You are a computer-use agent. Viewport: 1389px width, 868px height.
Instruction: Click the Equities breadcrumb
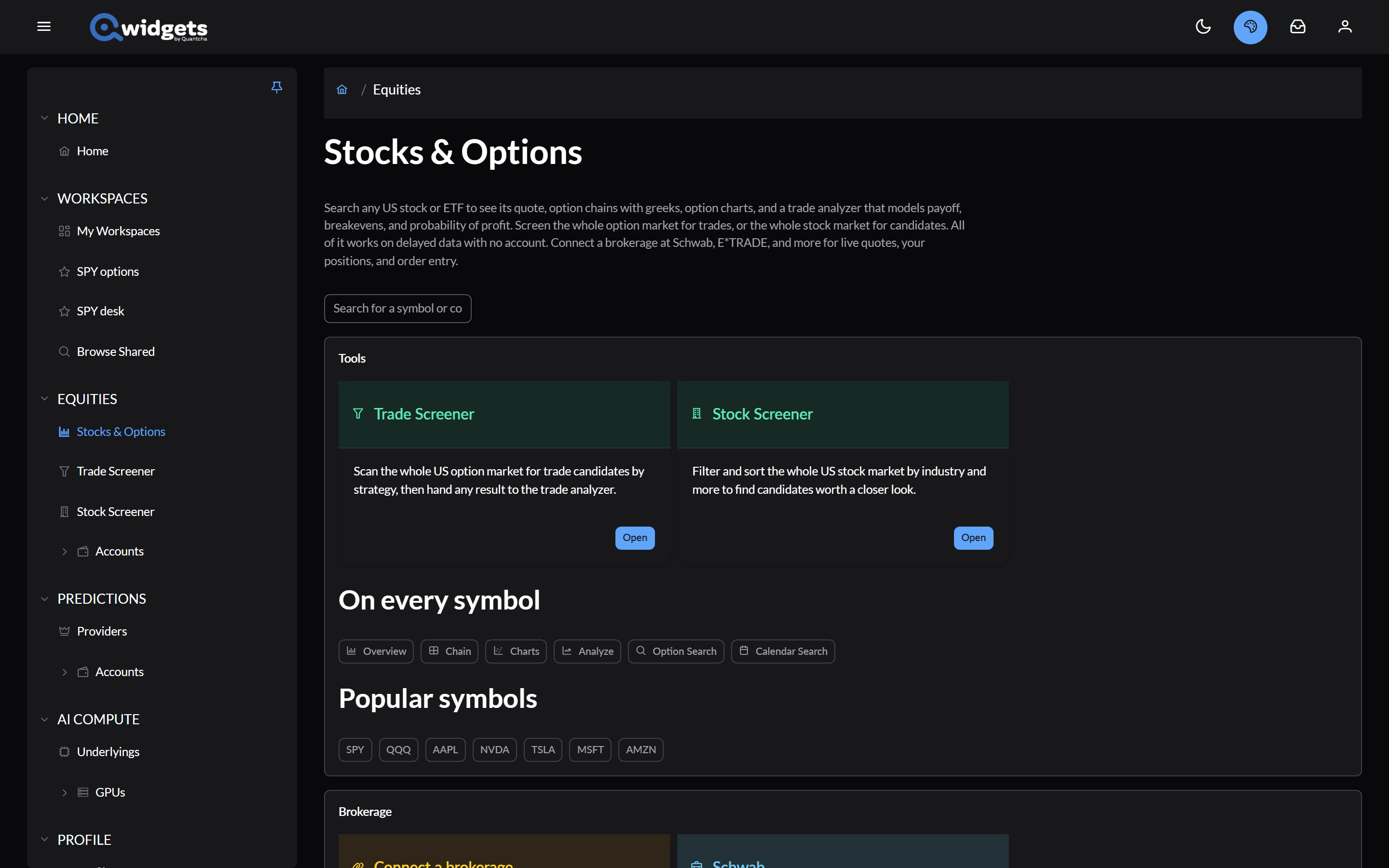(396, 90)
